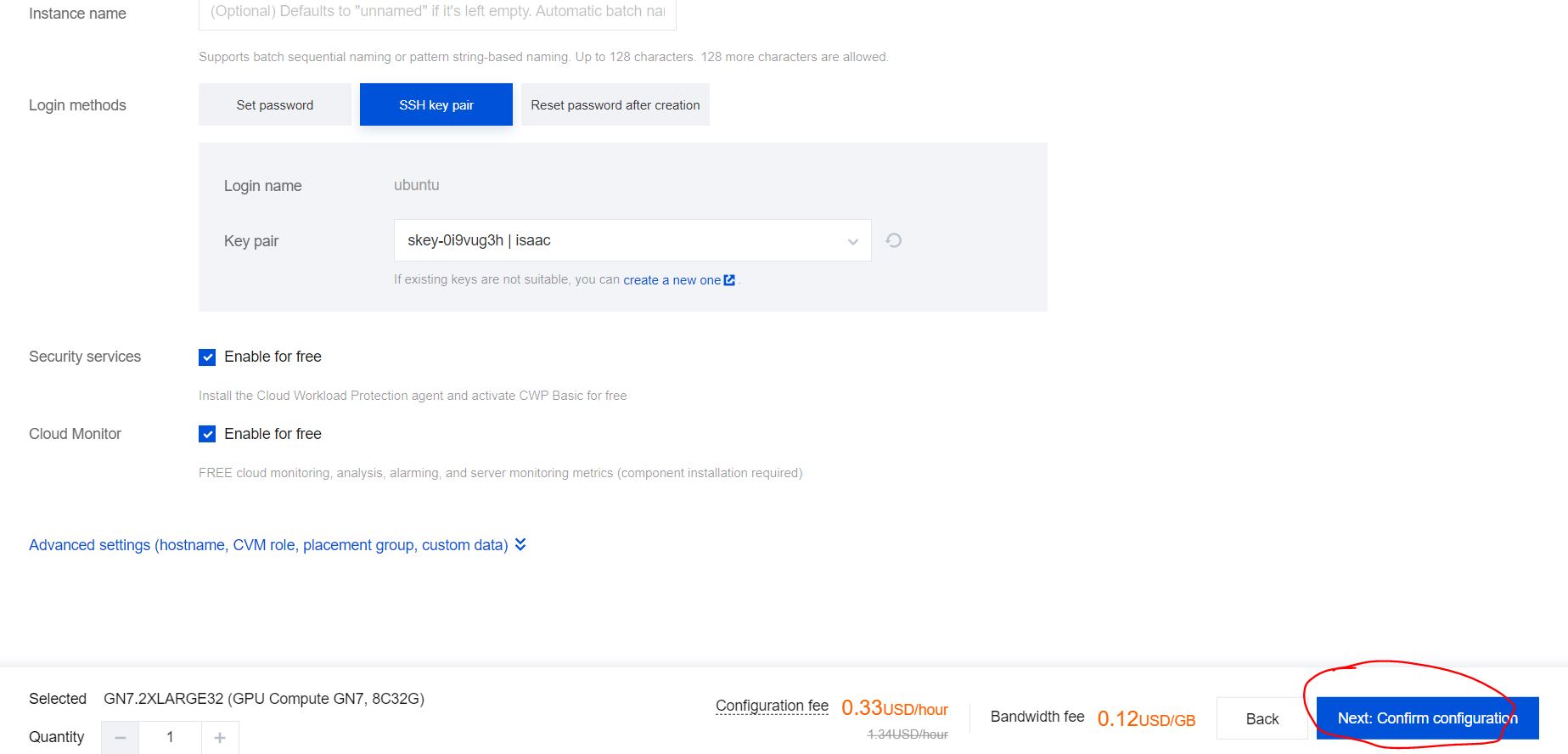Switch to Reset password after creation
This screenshot has height=754, width=1568.
[615, 104]
